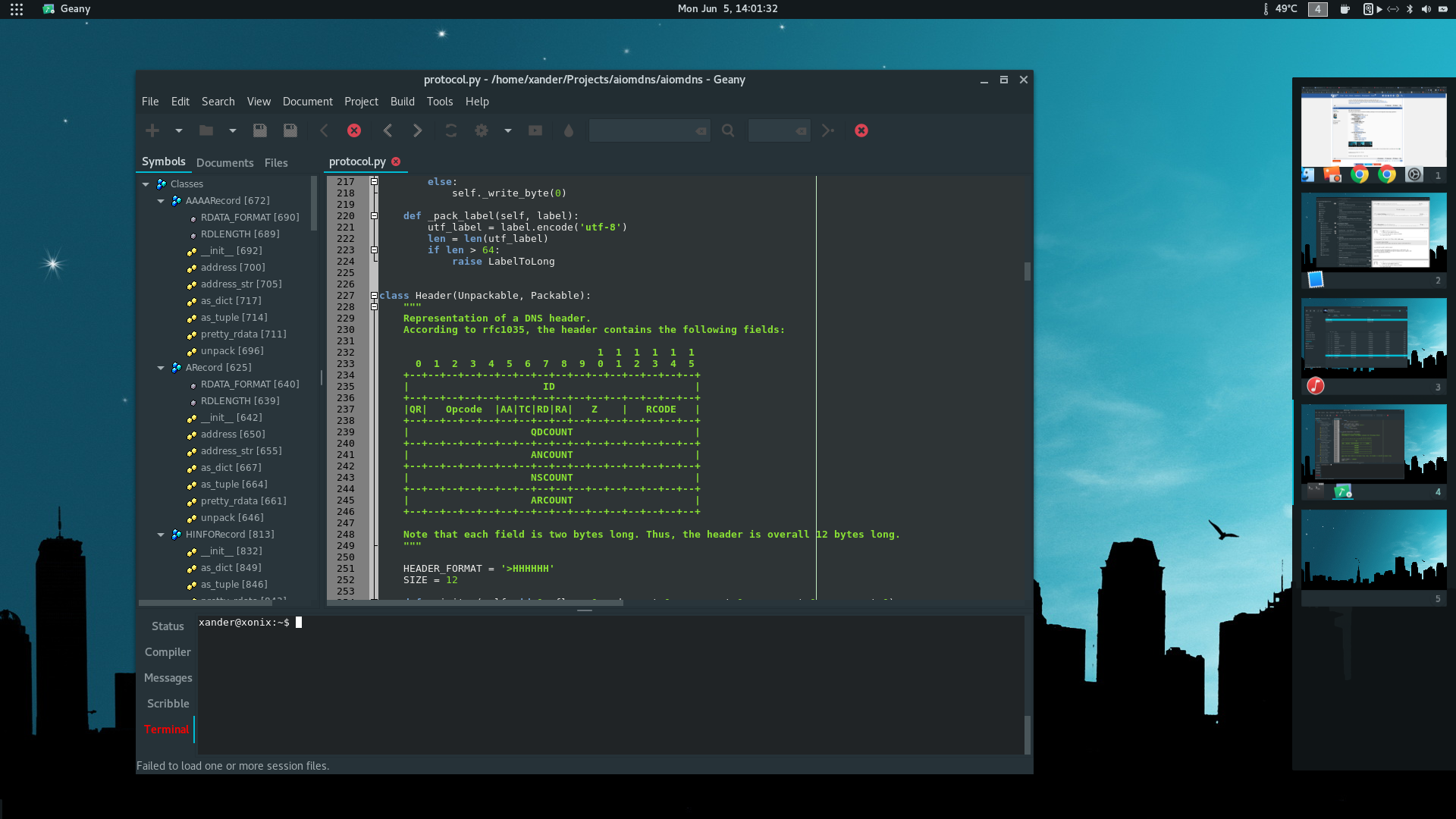This screenshot has width=1456, height=819.
Task: Open the Build menu
Action: click(x=402, y=102)
